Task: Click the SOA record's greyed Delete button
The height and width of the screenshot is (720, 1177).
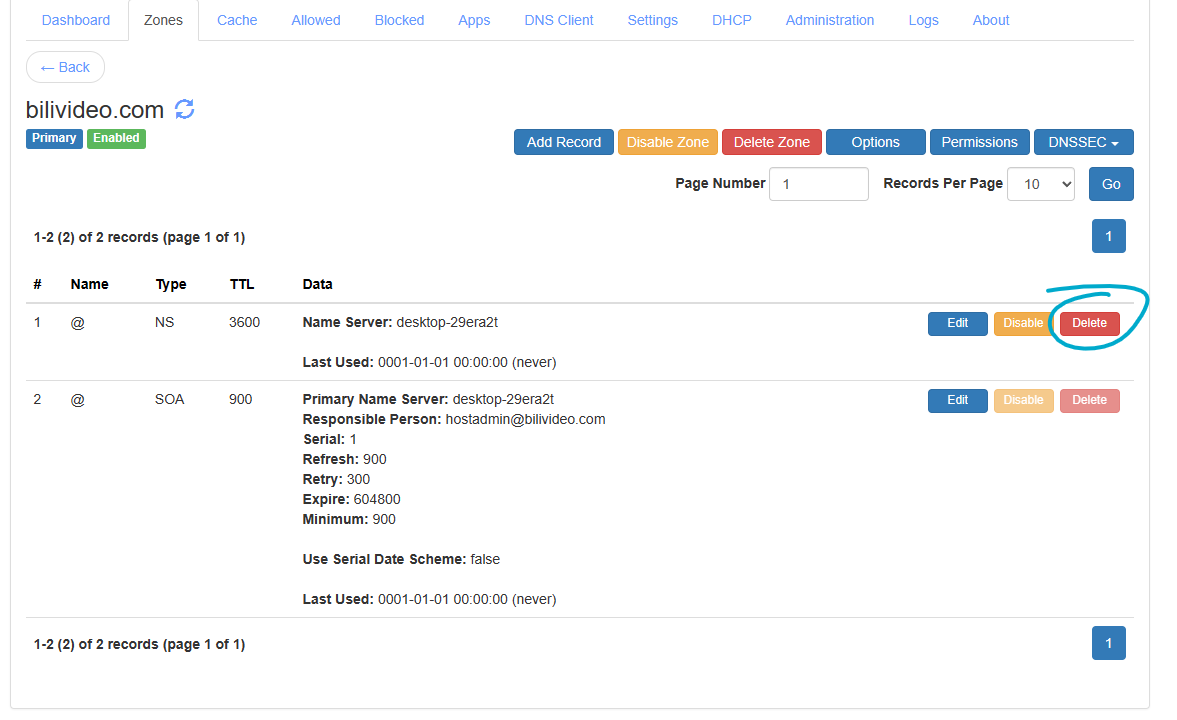Action: (x=1089, y=400)
